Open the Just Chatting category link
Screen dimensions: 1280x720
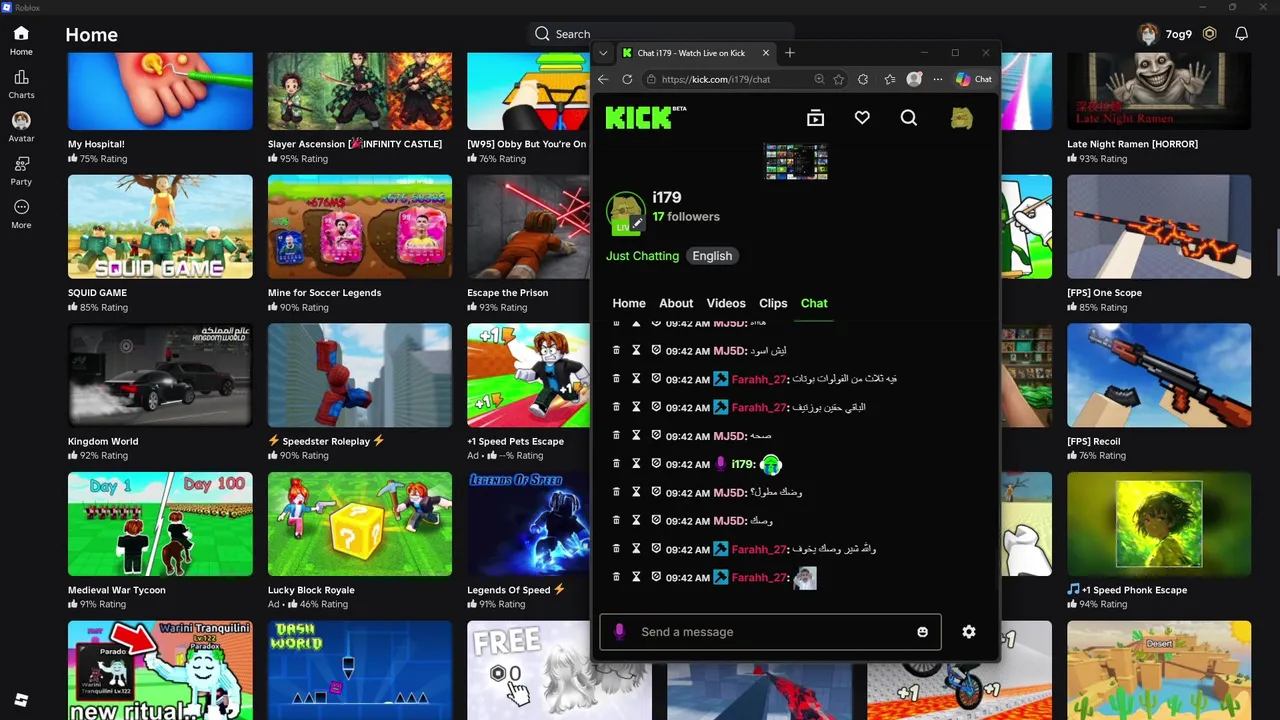[x=642, y=256]
